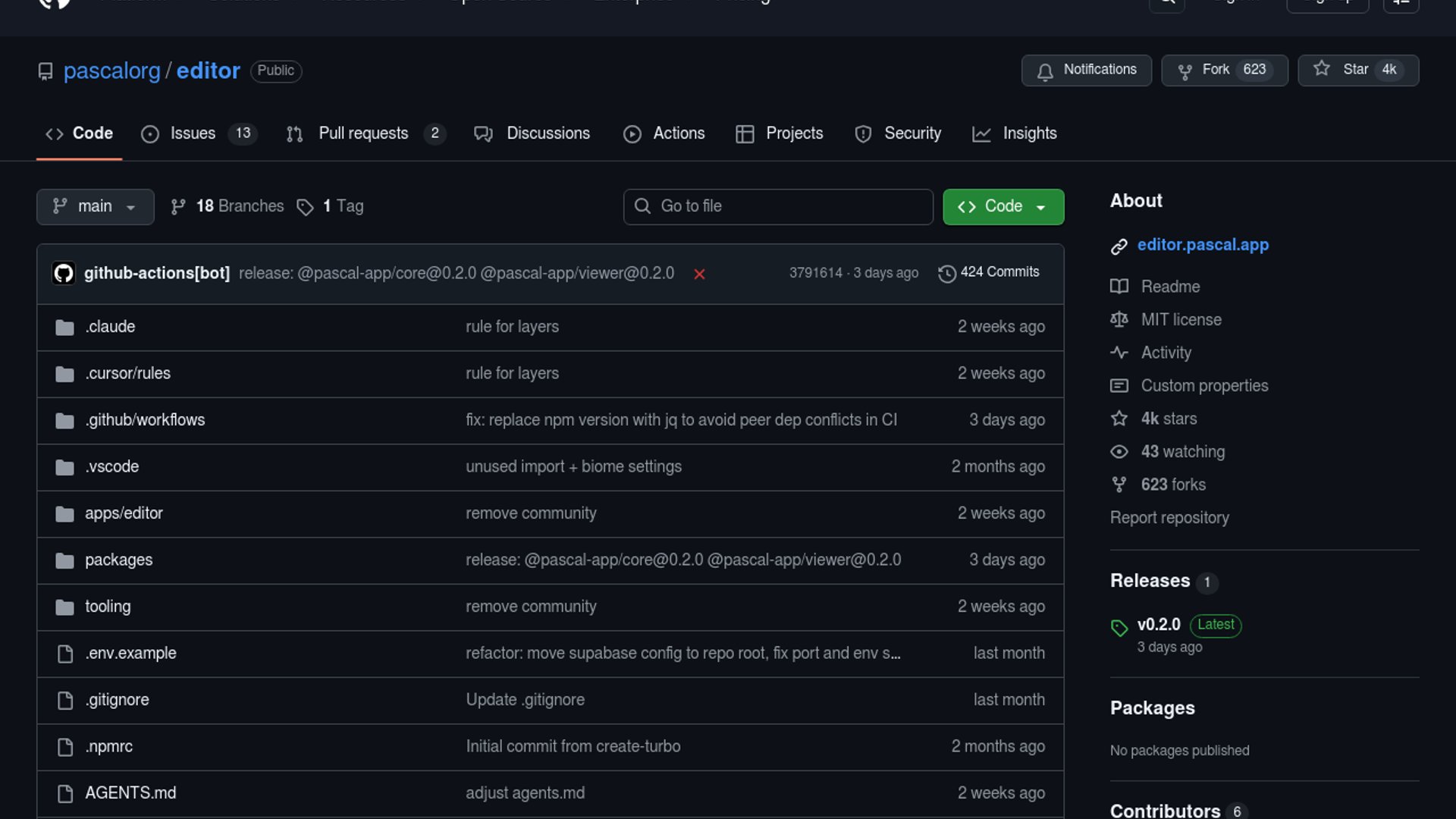The image size is (1456, 819).
Task: Open the apps/editor folder
Action: pyautogui.click(x=124, y=513)
